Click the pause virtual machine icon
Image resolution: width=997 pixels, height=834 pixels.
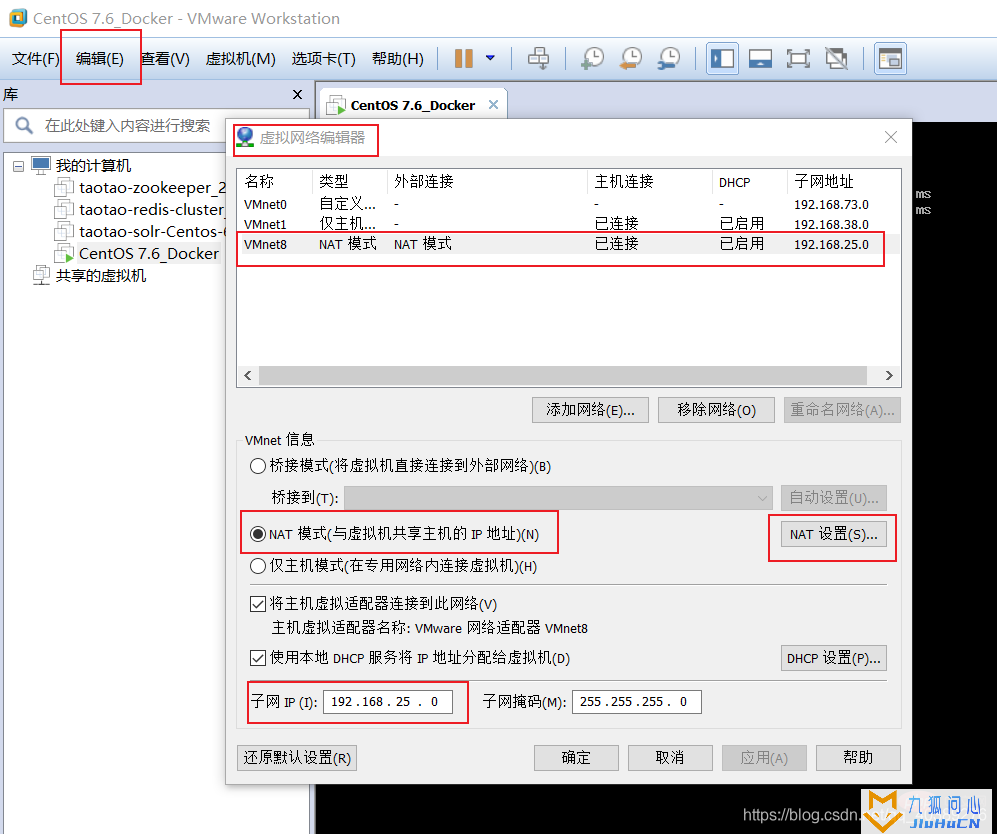tap(464, 58)
